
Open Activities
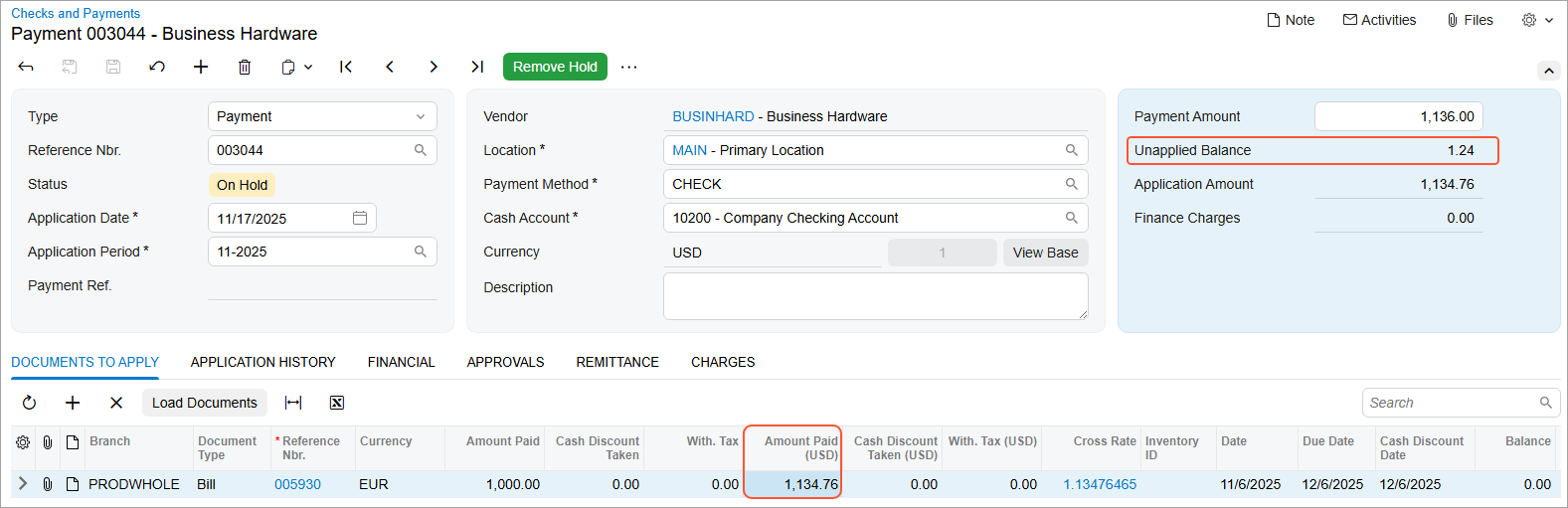pos(1379,20)
